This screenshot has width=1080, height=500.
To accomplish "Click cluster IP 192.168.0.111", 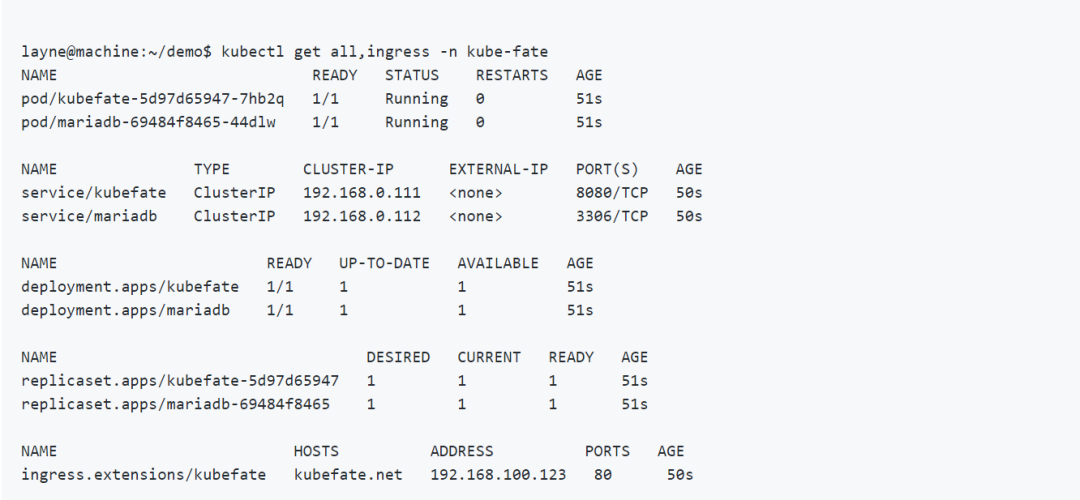I will (x=362, y=193).
